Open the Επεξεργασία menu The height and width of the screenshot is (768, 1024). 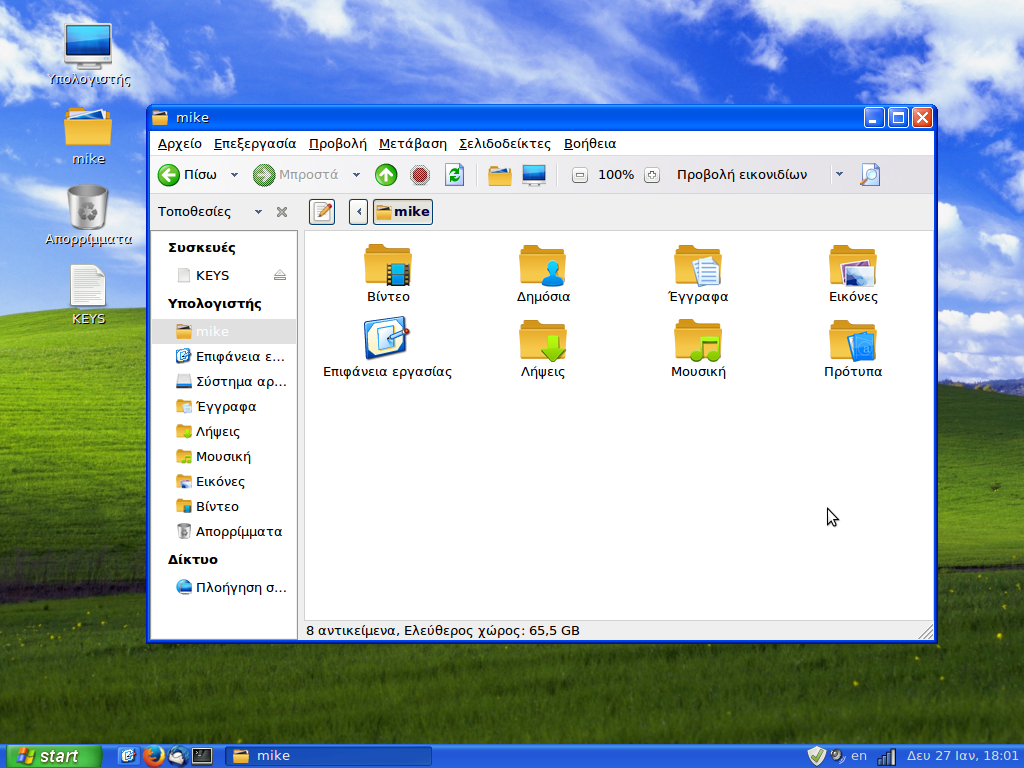point(255,144)
